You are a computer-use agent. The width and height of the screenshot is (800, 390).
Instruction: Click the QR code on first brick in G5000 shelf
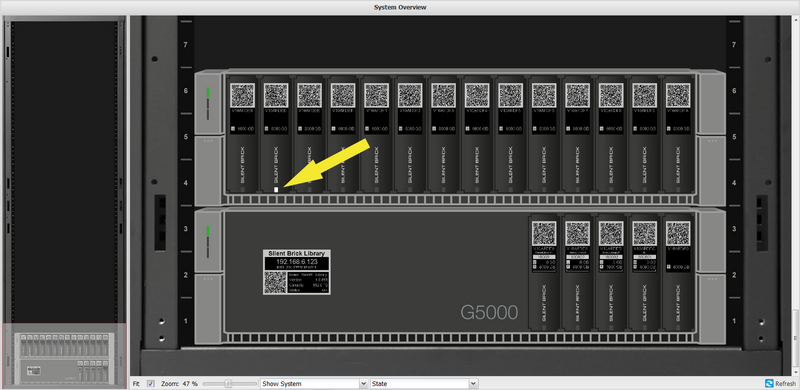pyautogui.click(x=544, y=233)
